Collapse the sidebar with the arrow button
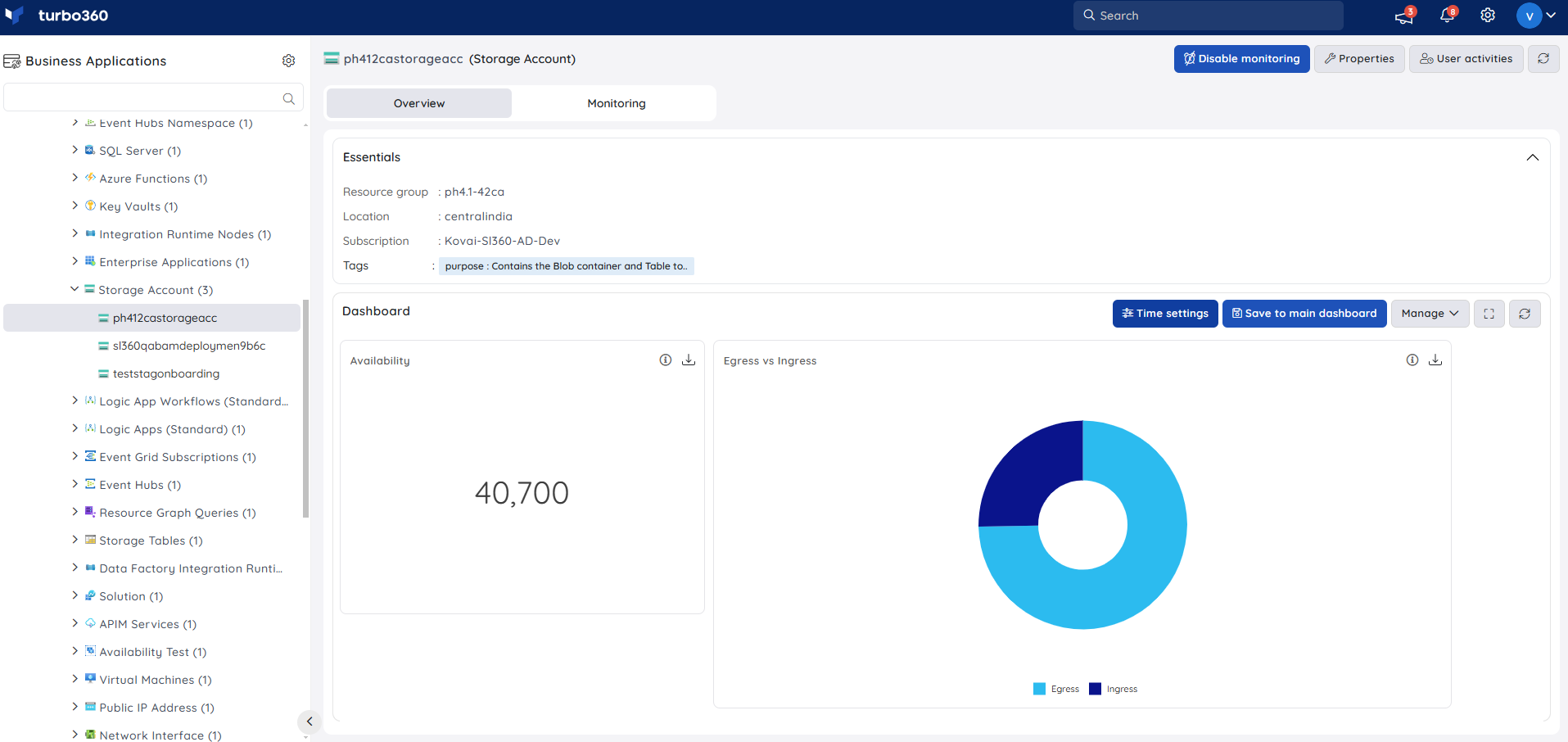This screenshot has height=742, width=1568. coord(309,722)
